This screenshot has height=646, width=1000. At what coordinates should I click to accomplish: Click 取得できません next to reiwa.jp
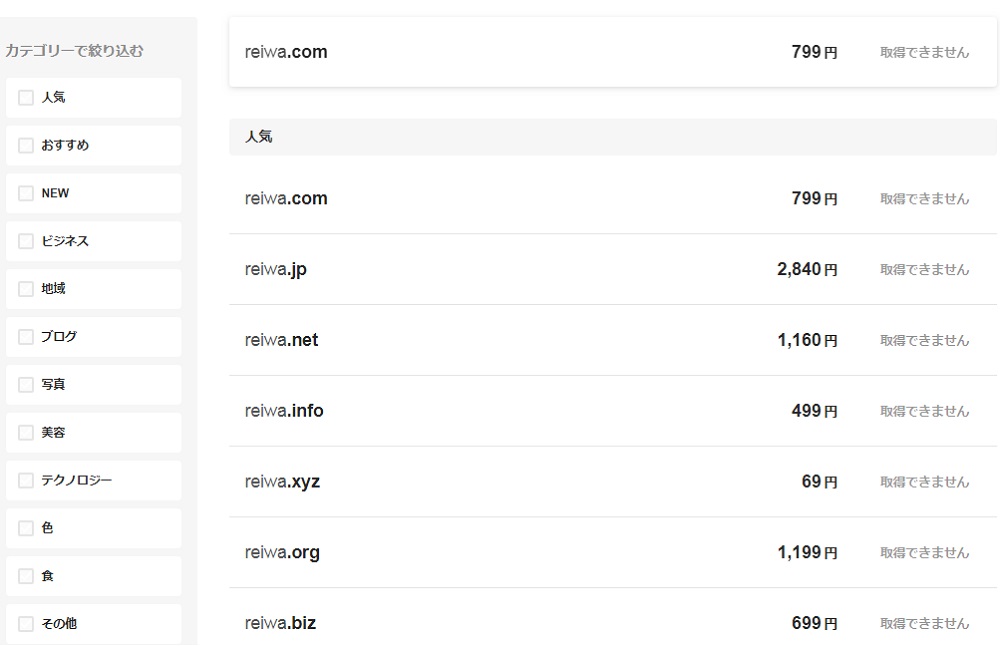pyautogui.click(x=924, y=270)
